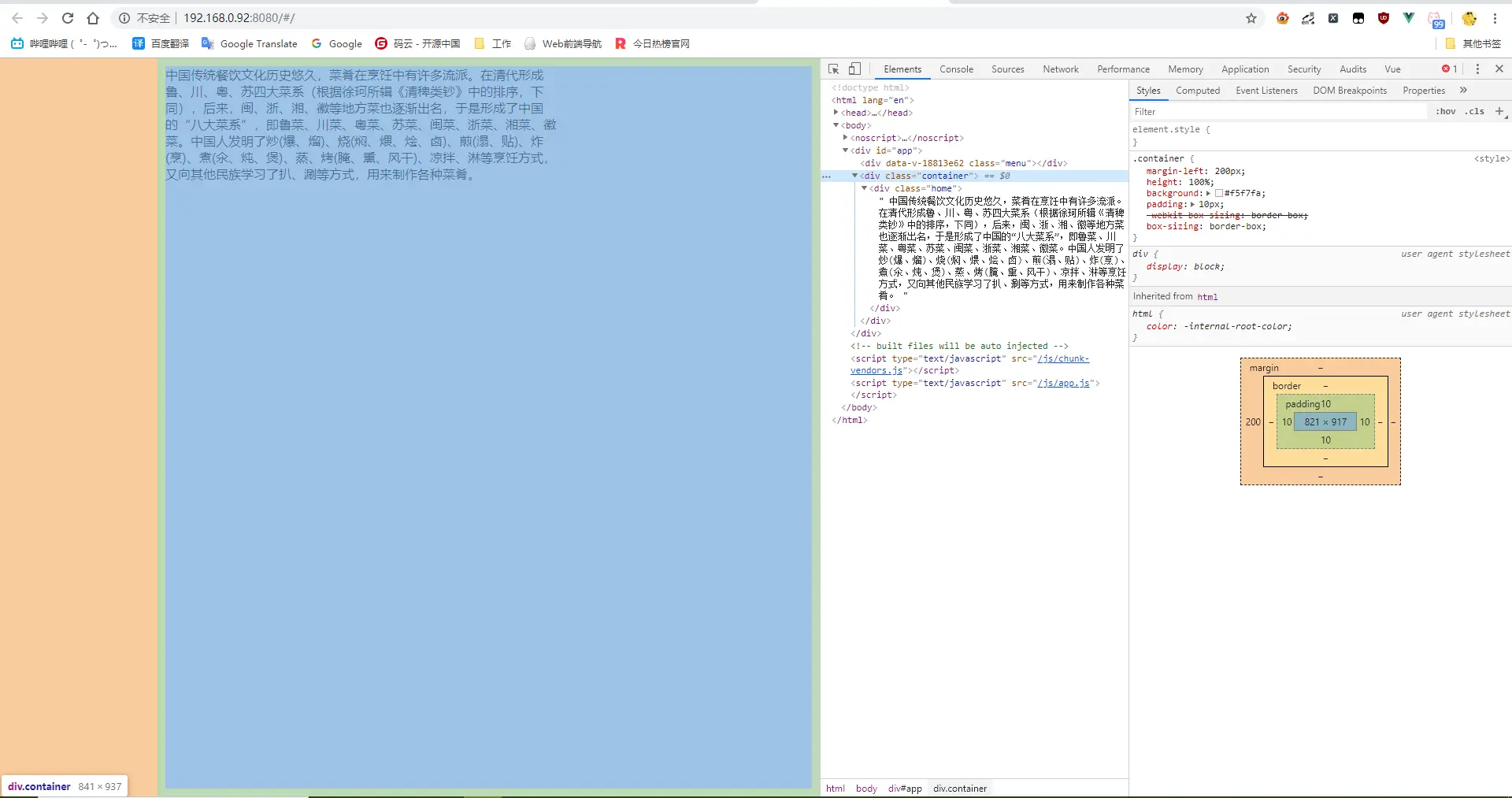
Task: Open the extension with the 99 badge
Action: tap(1436, 20)
